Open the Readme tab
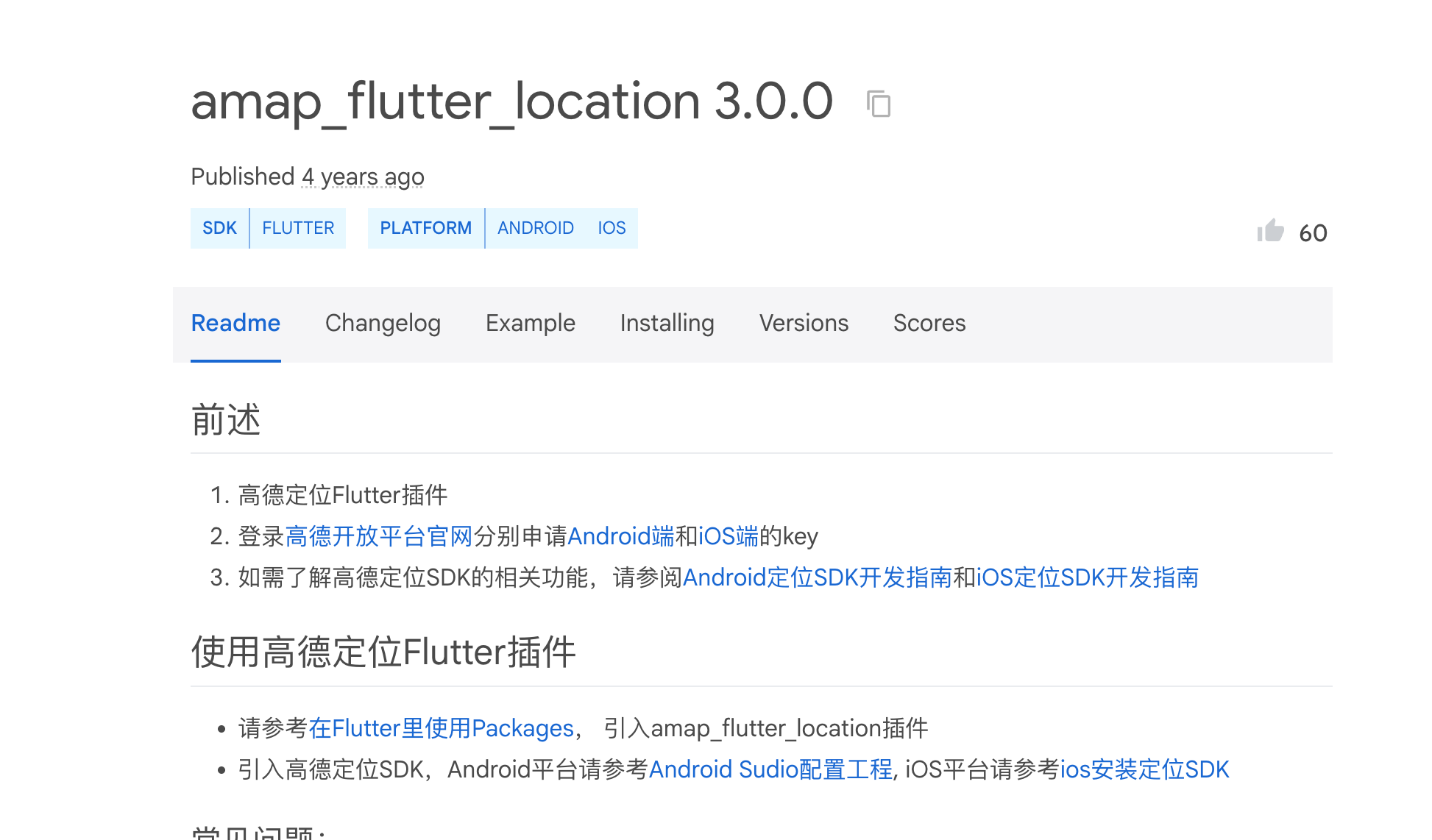The image size is (1432, 840). pos(235,323)
